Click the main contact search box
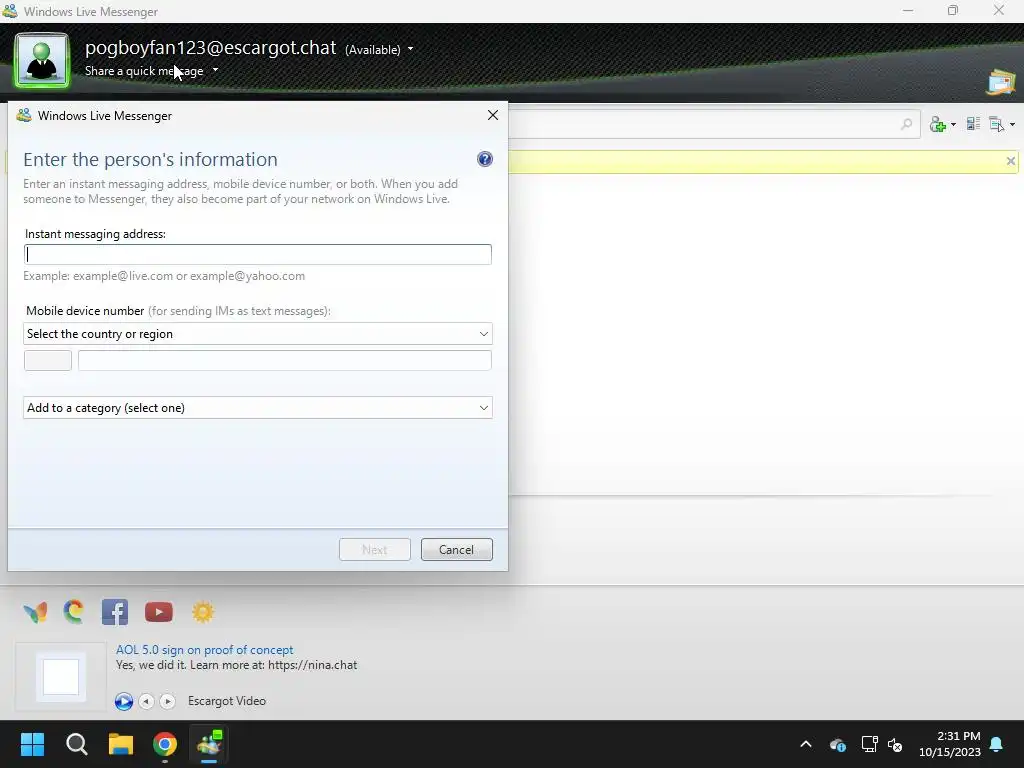This screenshot has height=768, width=1024. pos(714,124)
